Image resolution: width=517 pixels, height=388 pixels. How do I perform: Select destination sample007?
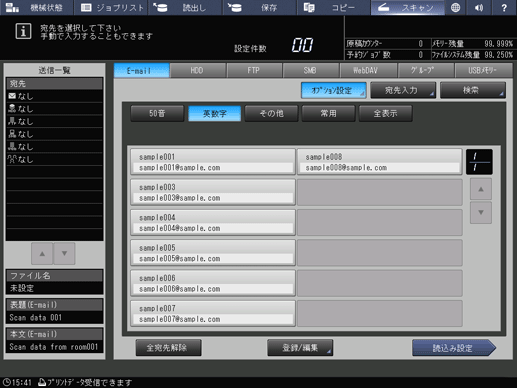(213, 313)
